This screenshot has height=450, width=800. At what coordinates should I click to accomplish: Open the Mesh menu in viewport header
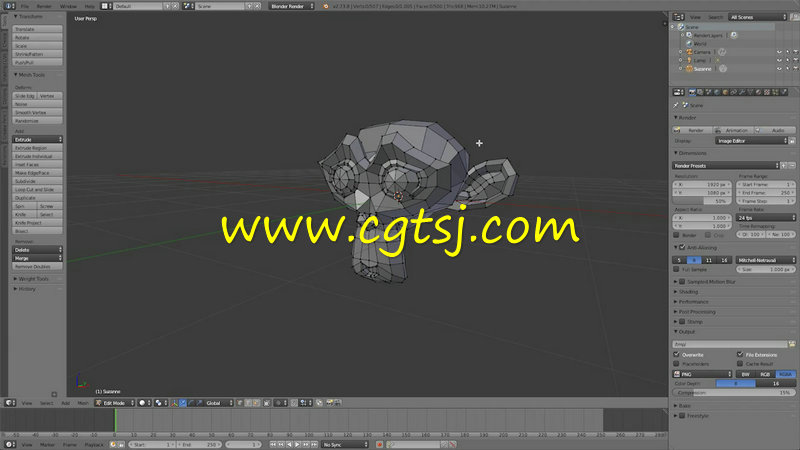pyautogui.click(x=83, y=403)
